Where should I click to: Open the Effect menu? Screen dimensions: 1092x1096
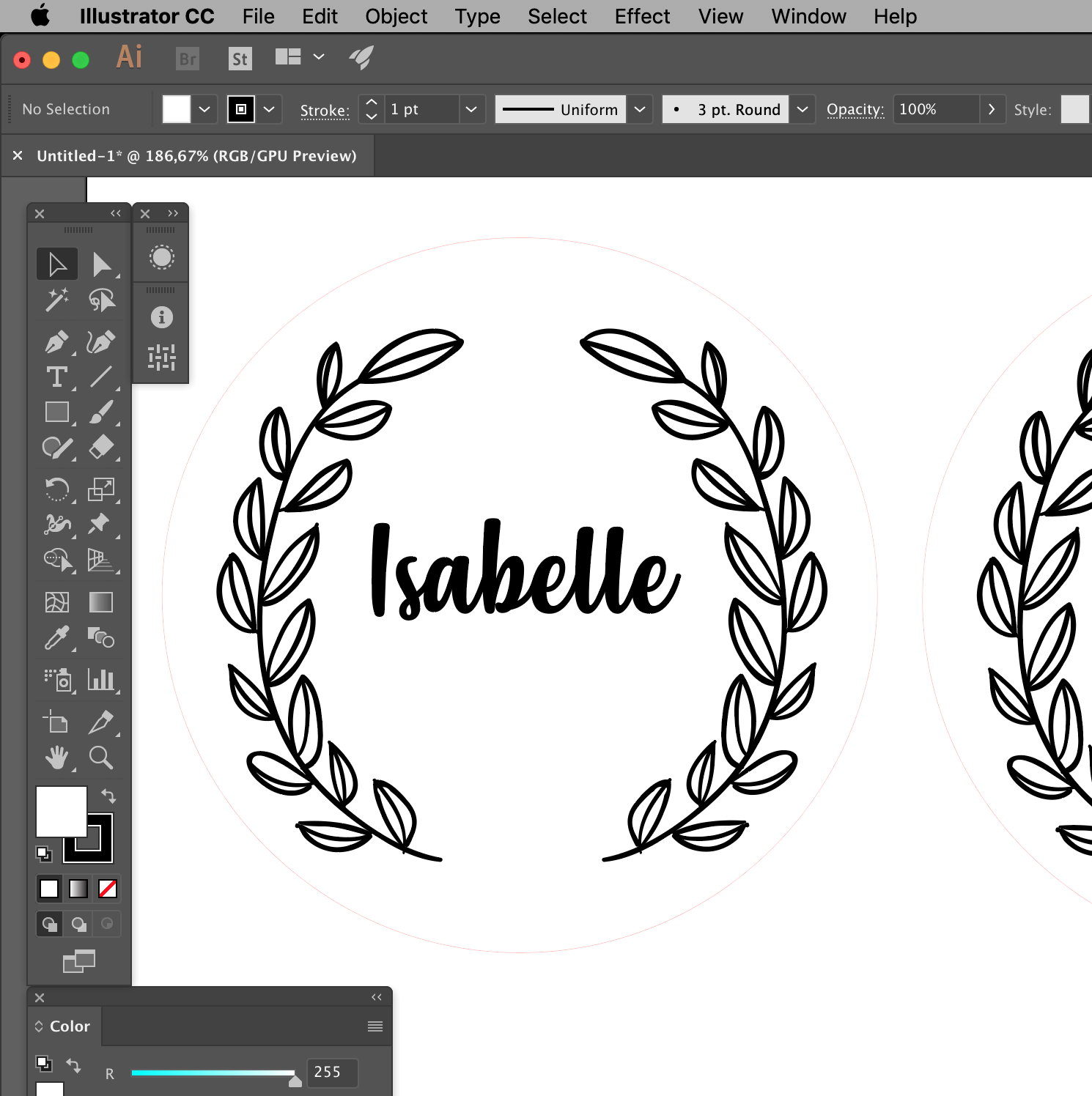[x=642, y=16]
